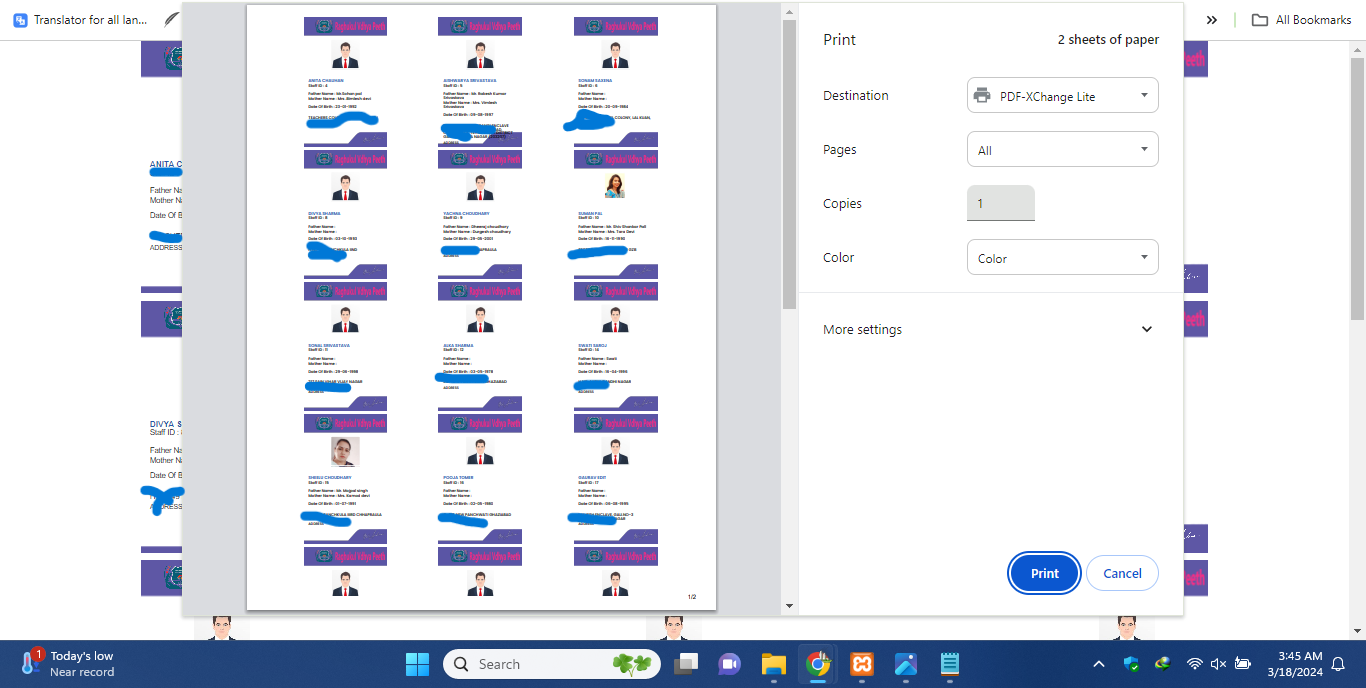Open Notepad app on taskbar
The height and width of the screenshot is (688, 1366).
(x=950, y=664)
